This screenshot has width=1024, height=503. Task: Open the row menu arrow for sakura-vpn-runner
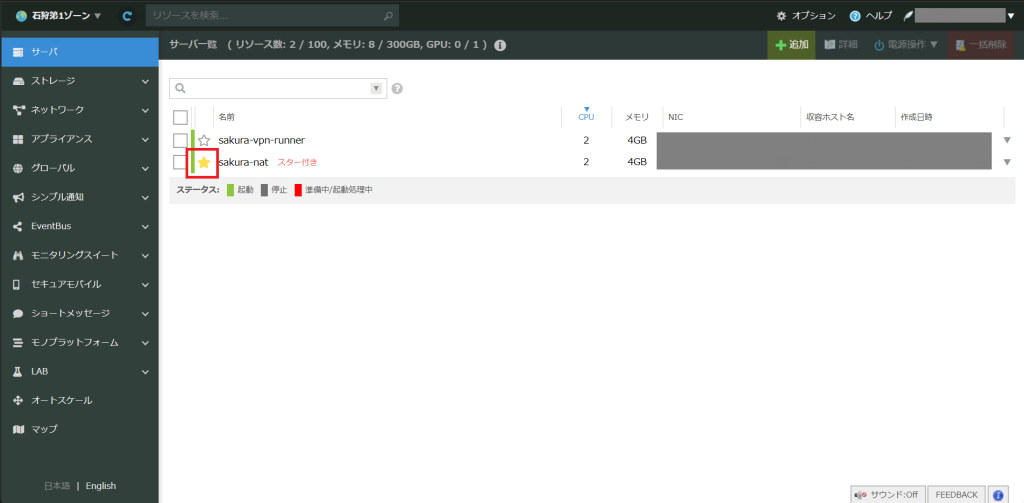(1007, 141)
